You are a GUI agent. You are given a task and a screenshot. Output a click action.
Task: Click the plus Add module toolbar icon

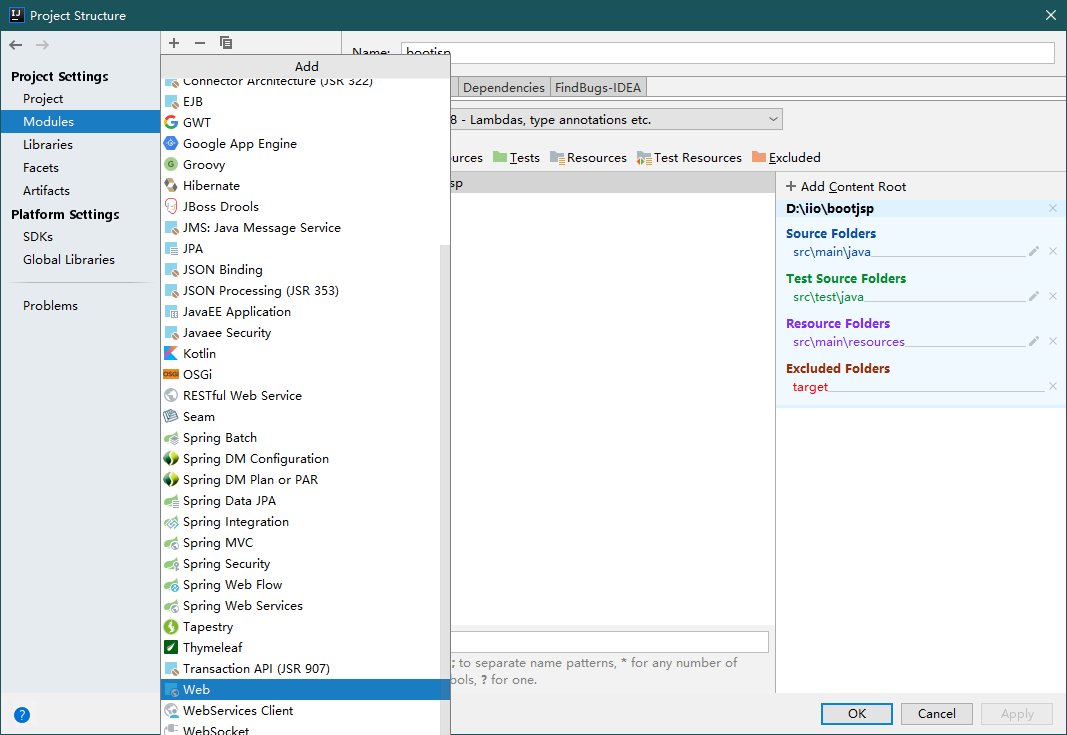pos(174,43)
